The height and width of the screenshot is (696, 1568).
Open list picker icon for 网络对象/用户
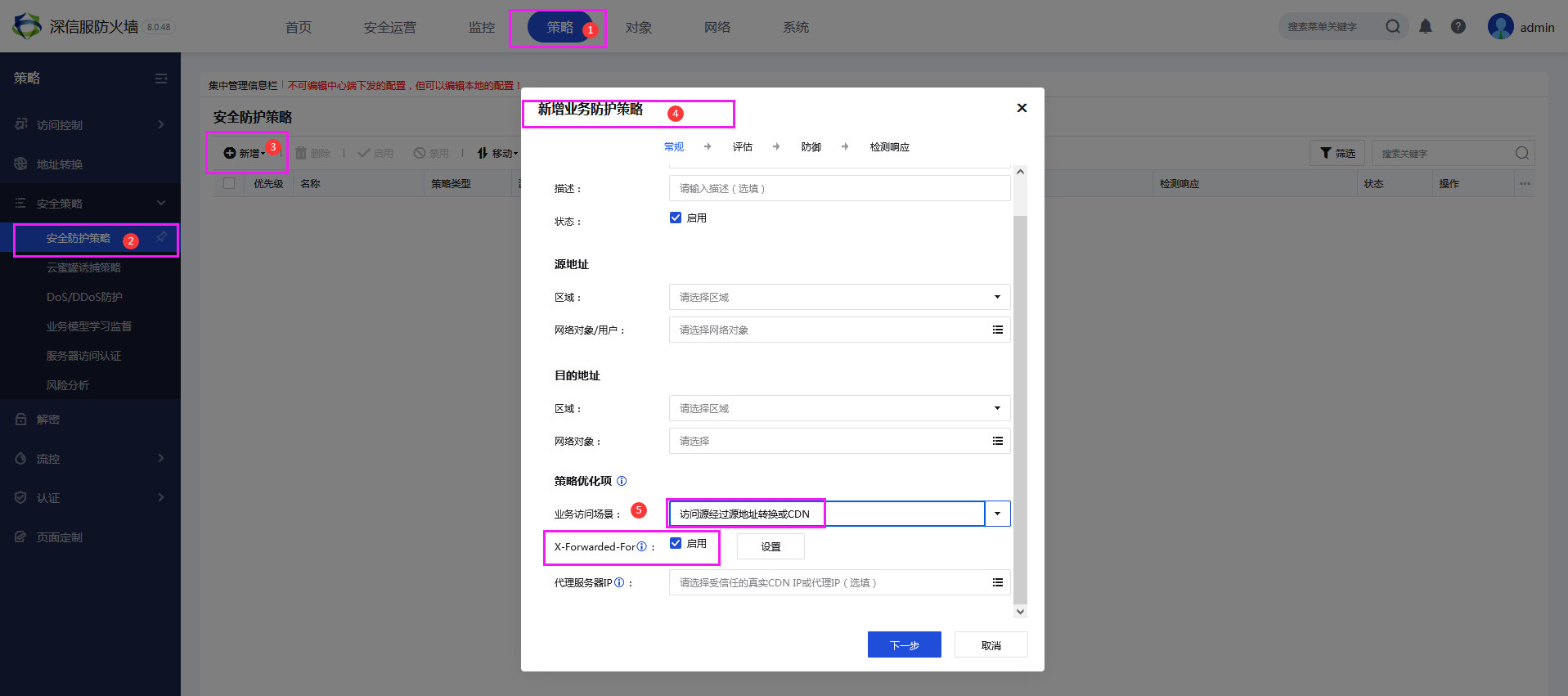pyautogui.click(x=997, y=330)
